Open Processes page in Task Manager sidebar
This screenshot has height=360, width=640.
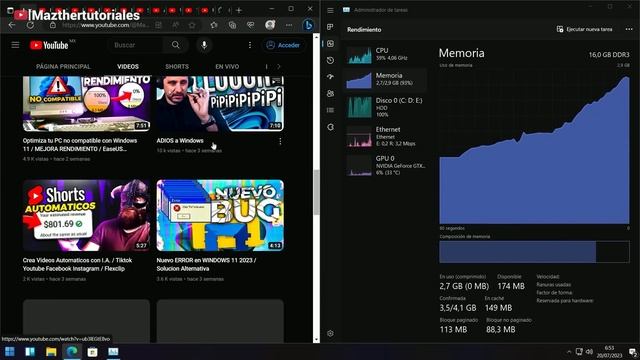[x=330, y=27]
